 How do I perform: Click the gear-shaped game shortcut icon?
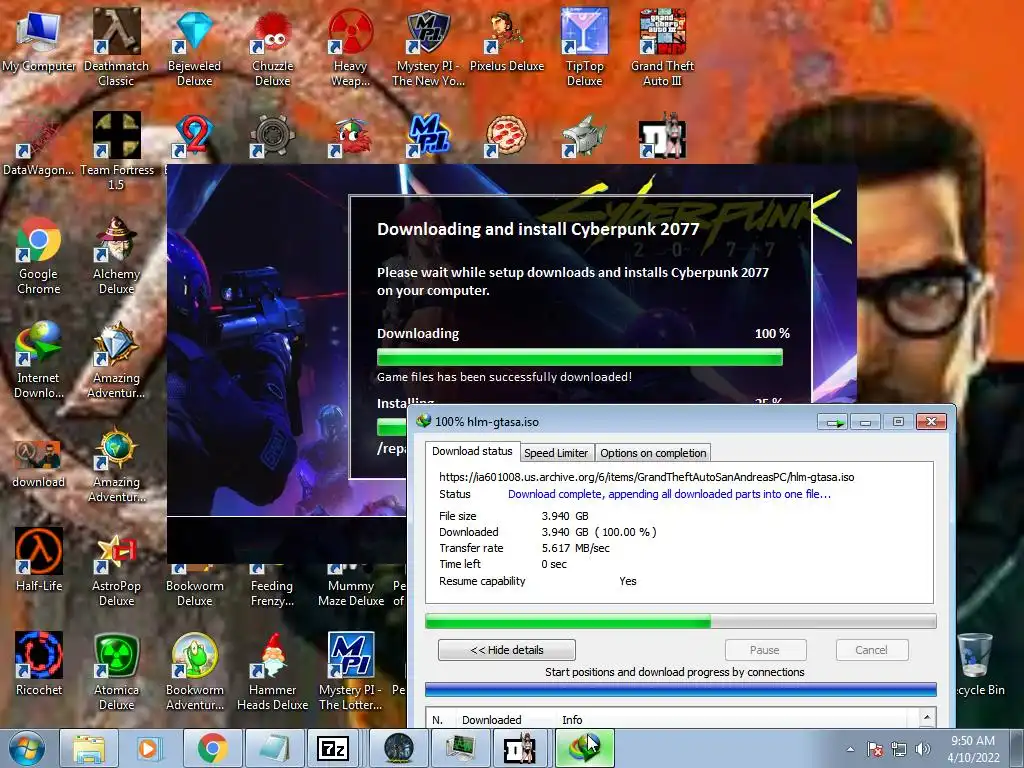[x=272, y=136]
